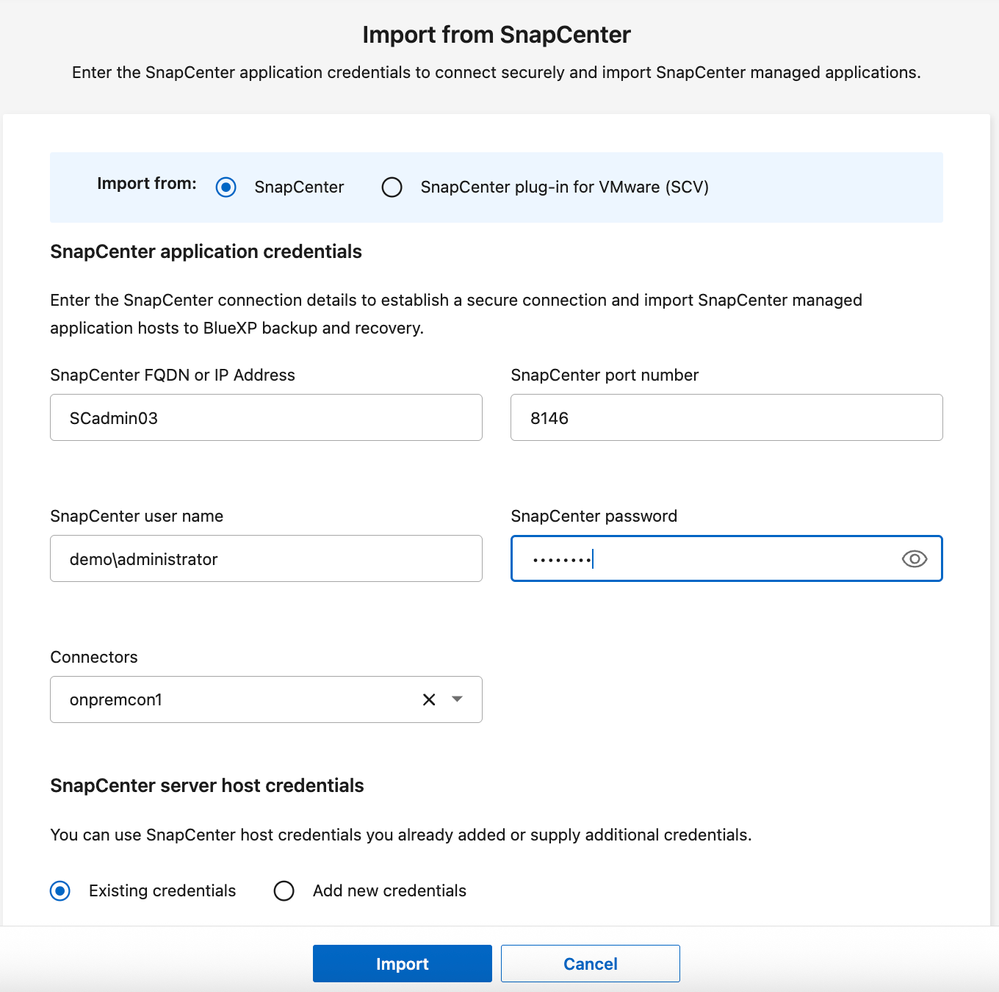
Task: Click the "SnapCenter port number" label
Action: pyautogui.click(x=605, y=375)
